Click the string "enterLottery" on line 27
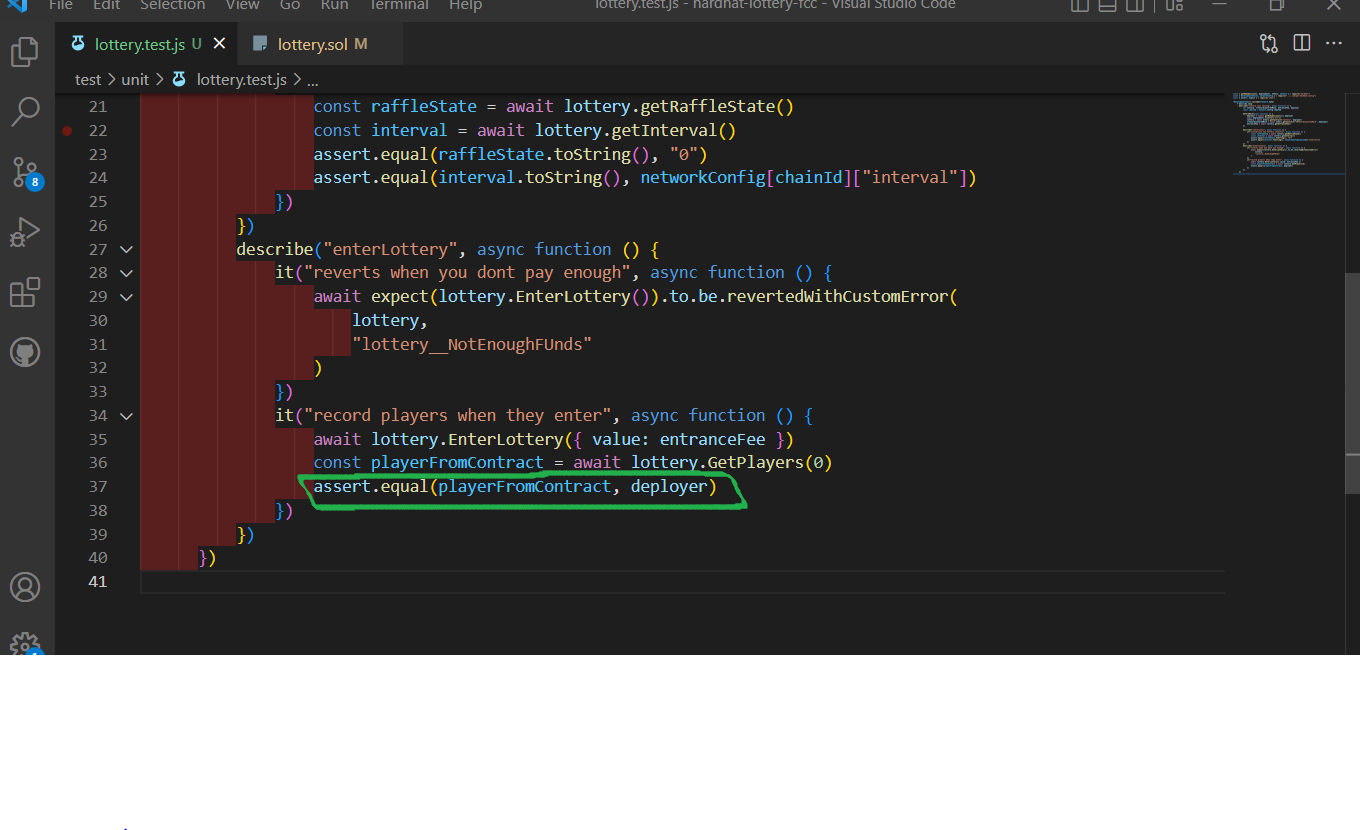This screenshot has height=830, width=1360. pos(390,249)
